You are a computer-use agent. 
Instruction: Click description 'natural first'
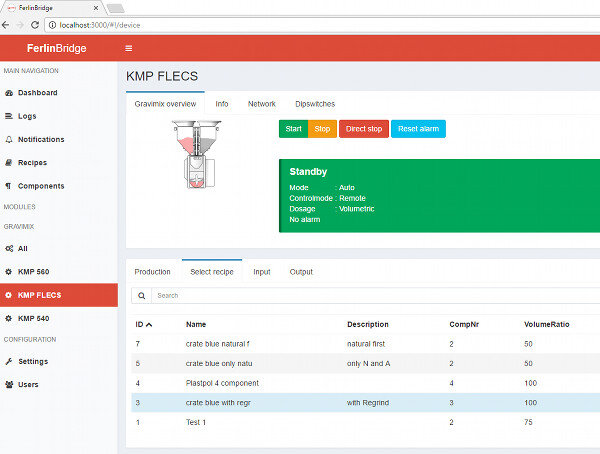coord(366,344)
